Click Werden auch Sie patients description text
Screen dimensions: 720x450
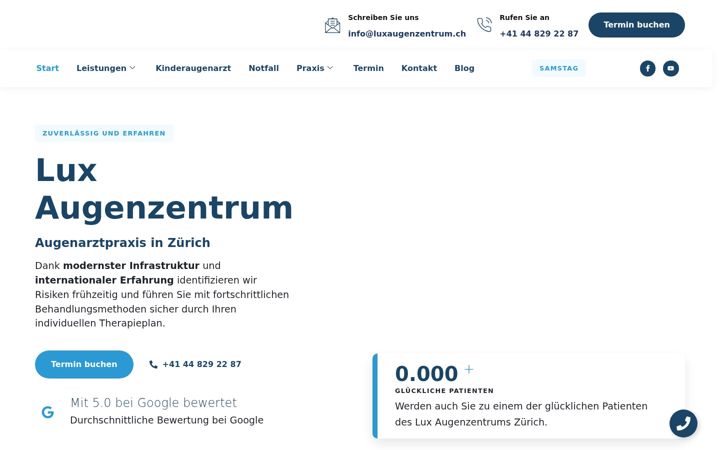(x=521, y=414)
